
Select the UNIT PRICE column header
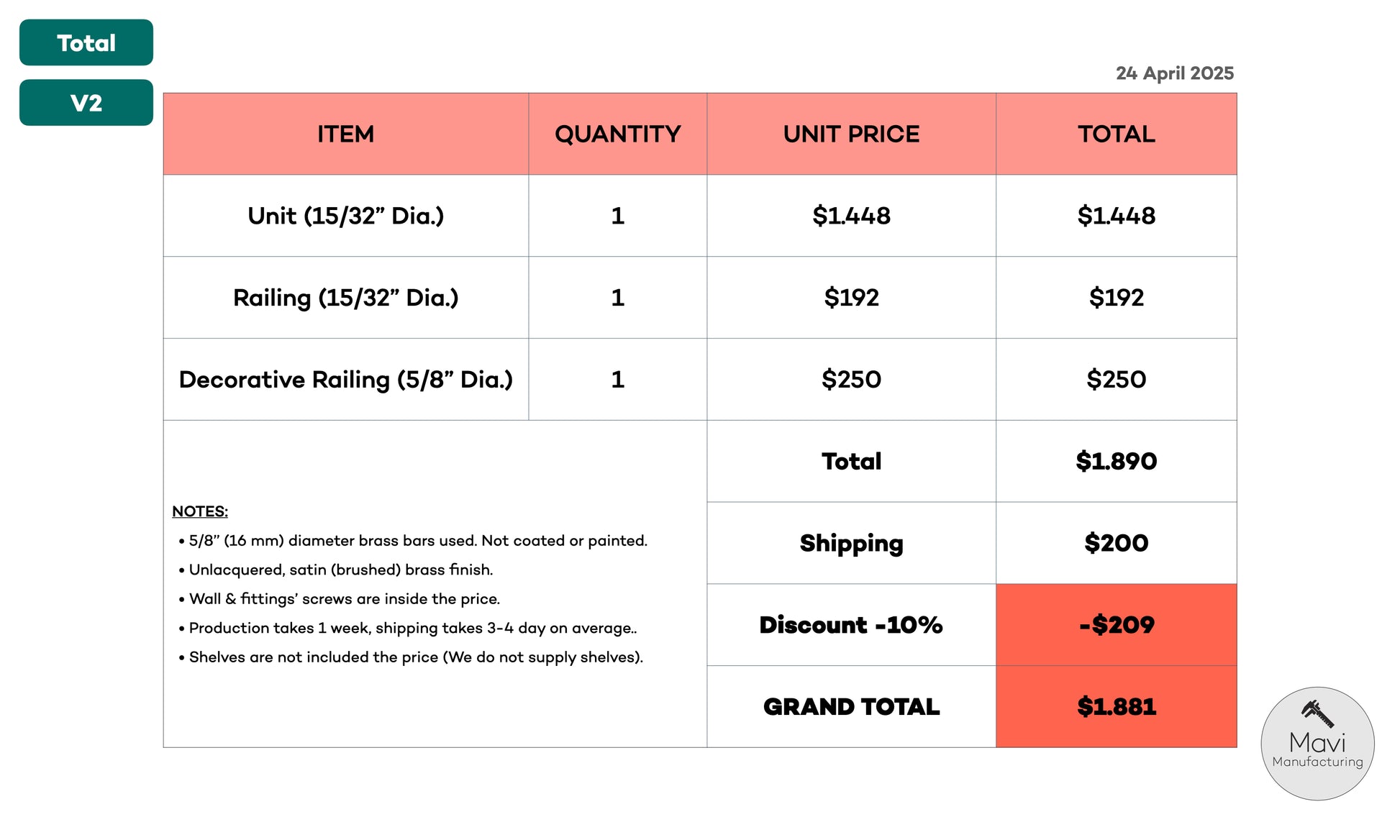(851, 134)
